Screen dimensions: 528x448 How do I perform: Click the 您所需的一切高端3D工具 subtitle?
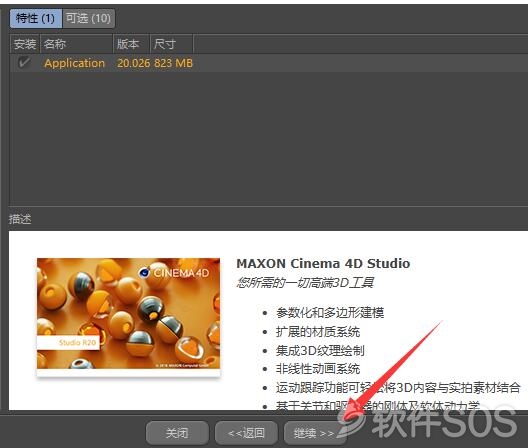(305, 282)
